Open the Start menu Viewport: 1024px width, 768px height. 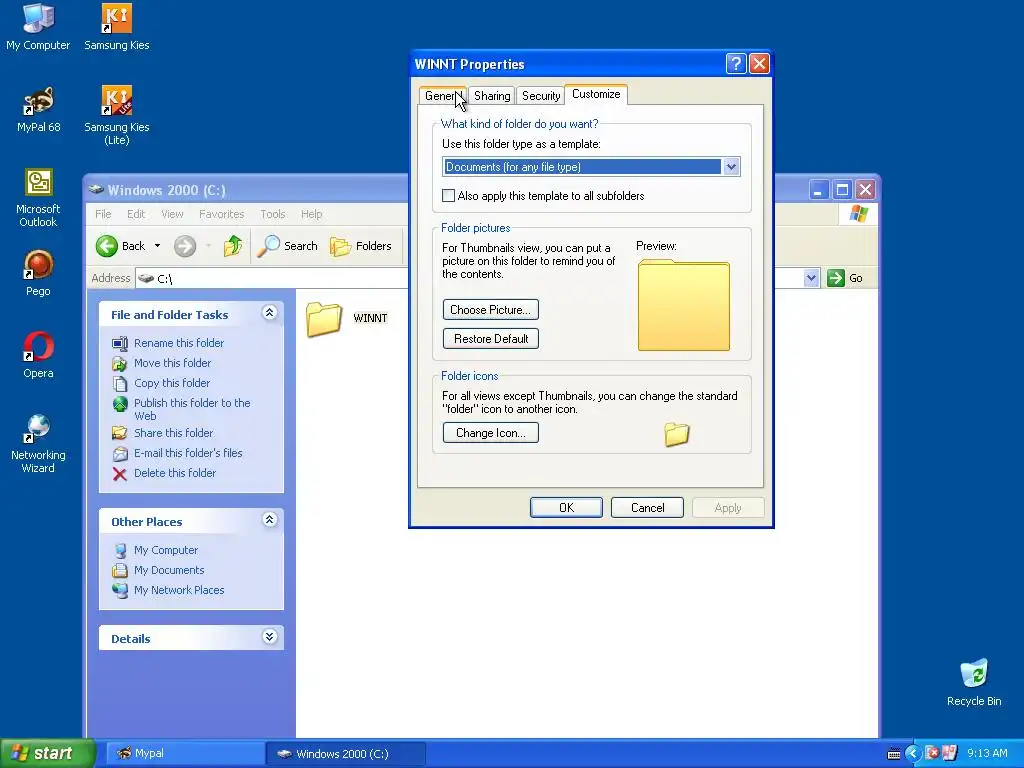[x=48, y=754]
